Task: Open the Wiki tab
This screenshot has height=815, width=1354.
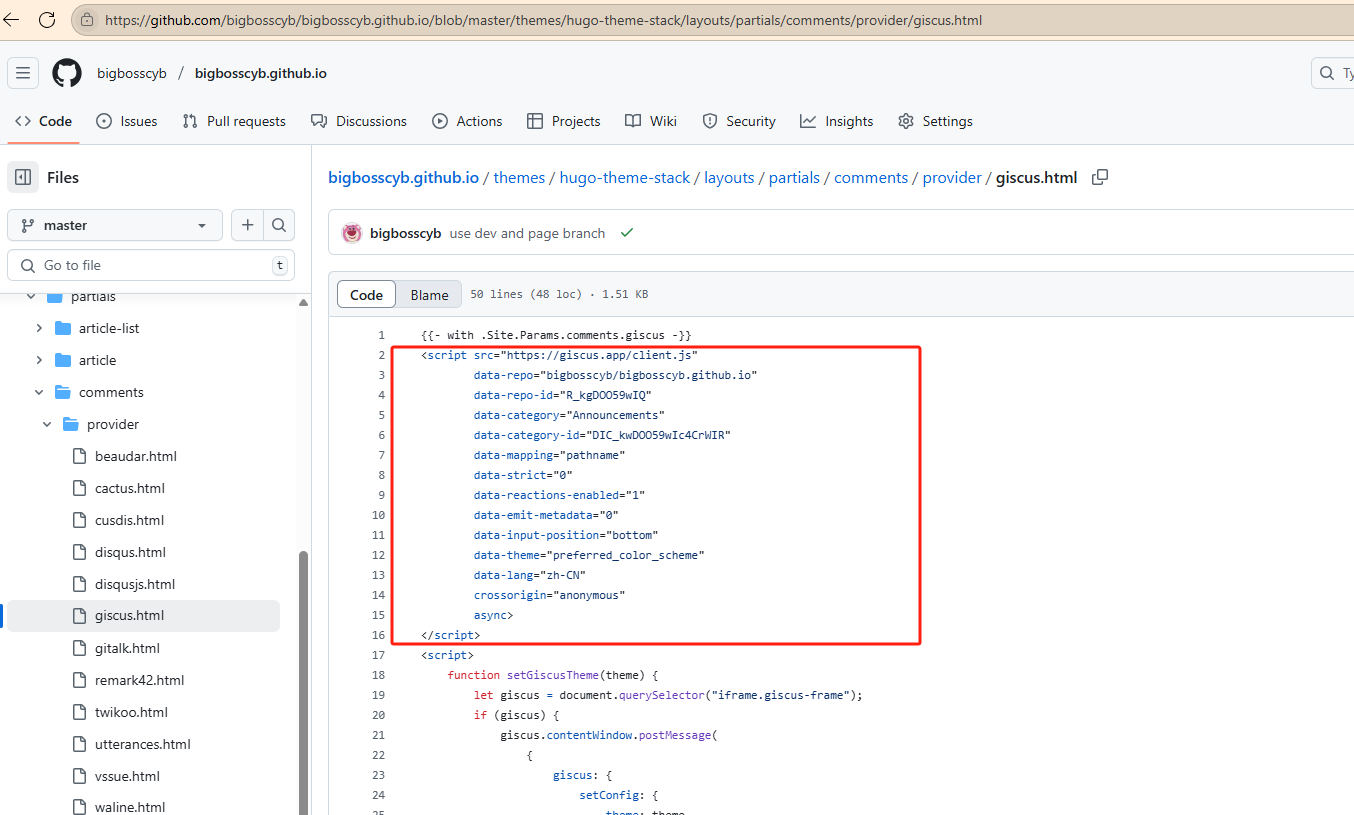Action: click(651, 121)
